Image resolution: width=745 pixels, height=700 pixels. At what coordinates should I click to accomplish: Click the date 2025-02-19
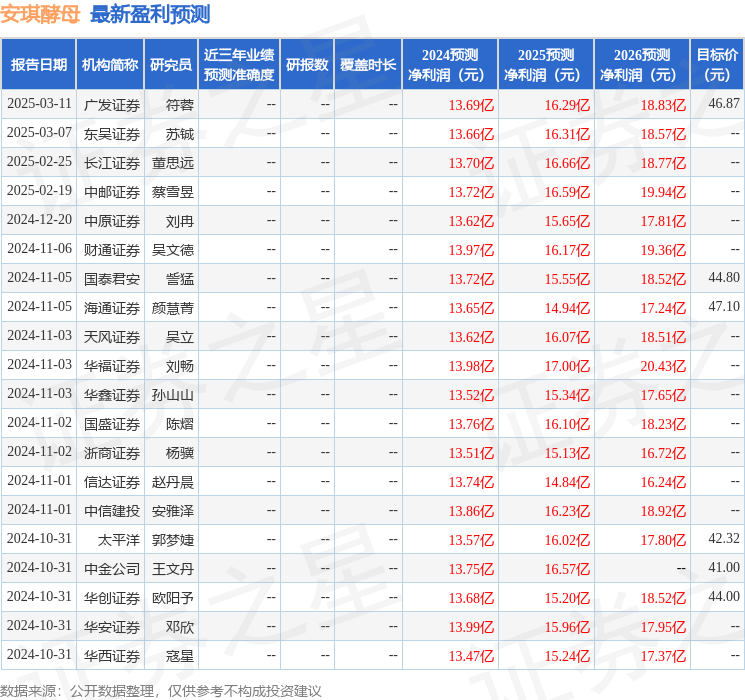pos(39,190)
